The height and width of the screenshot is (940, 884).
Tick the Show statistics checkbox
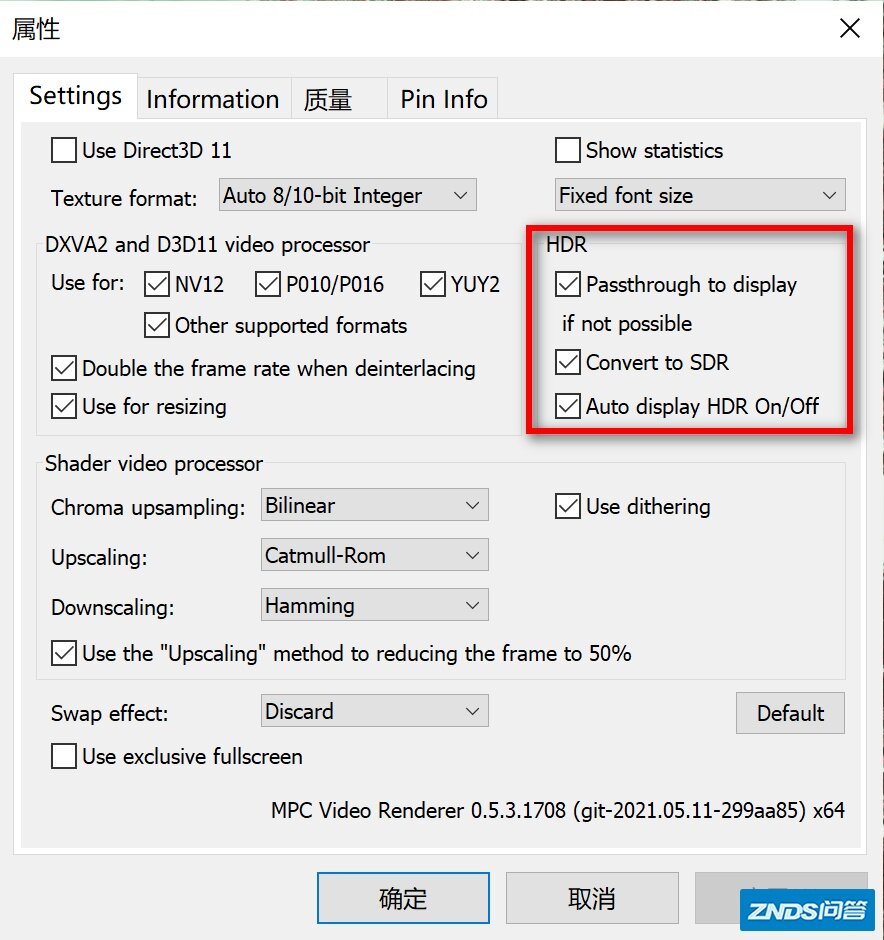click(x=568, y=150)
